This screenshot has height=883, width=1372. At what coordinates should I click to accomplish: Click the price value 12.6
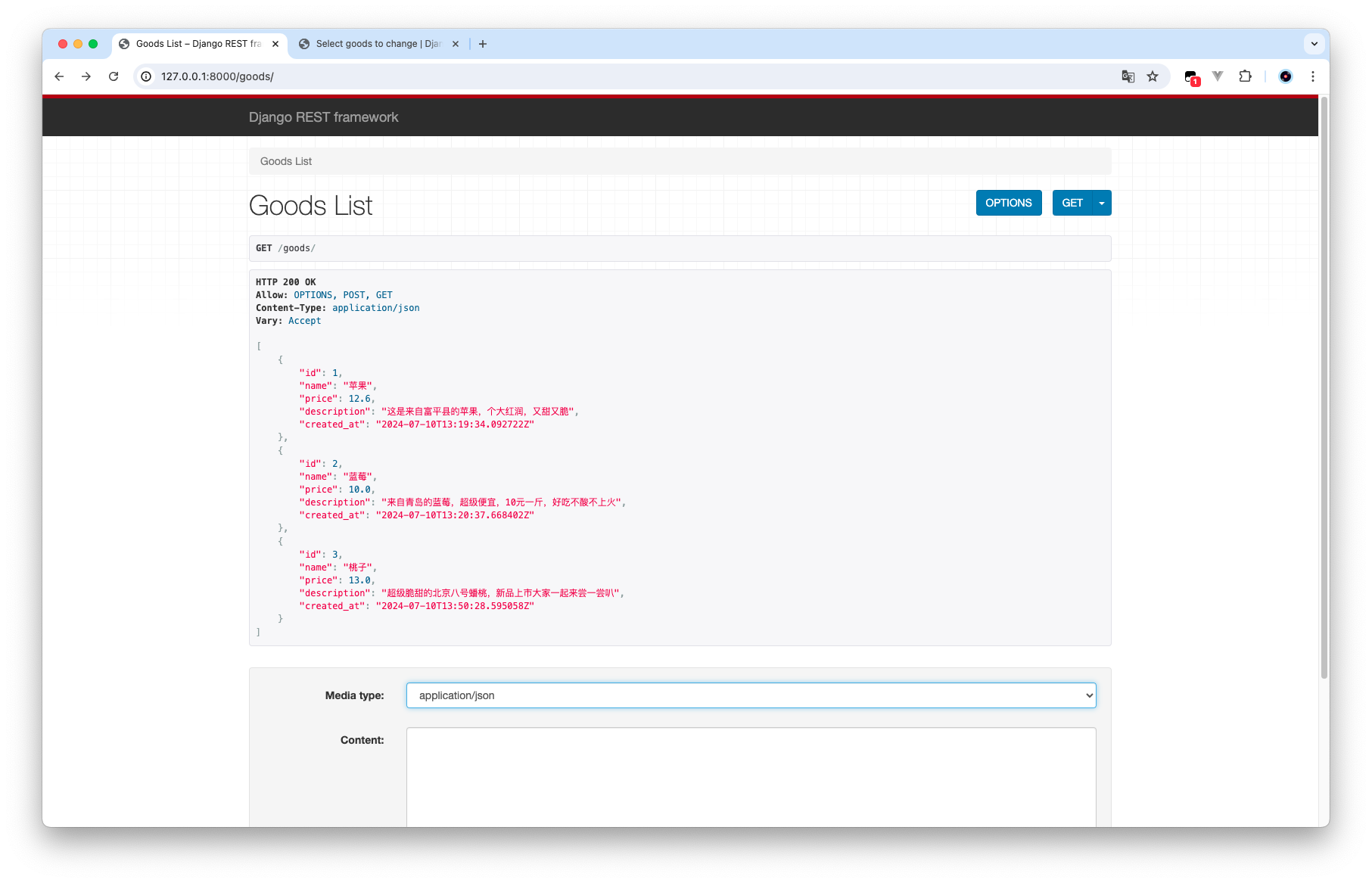pos(359,399)
